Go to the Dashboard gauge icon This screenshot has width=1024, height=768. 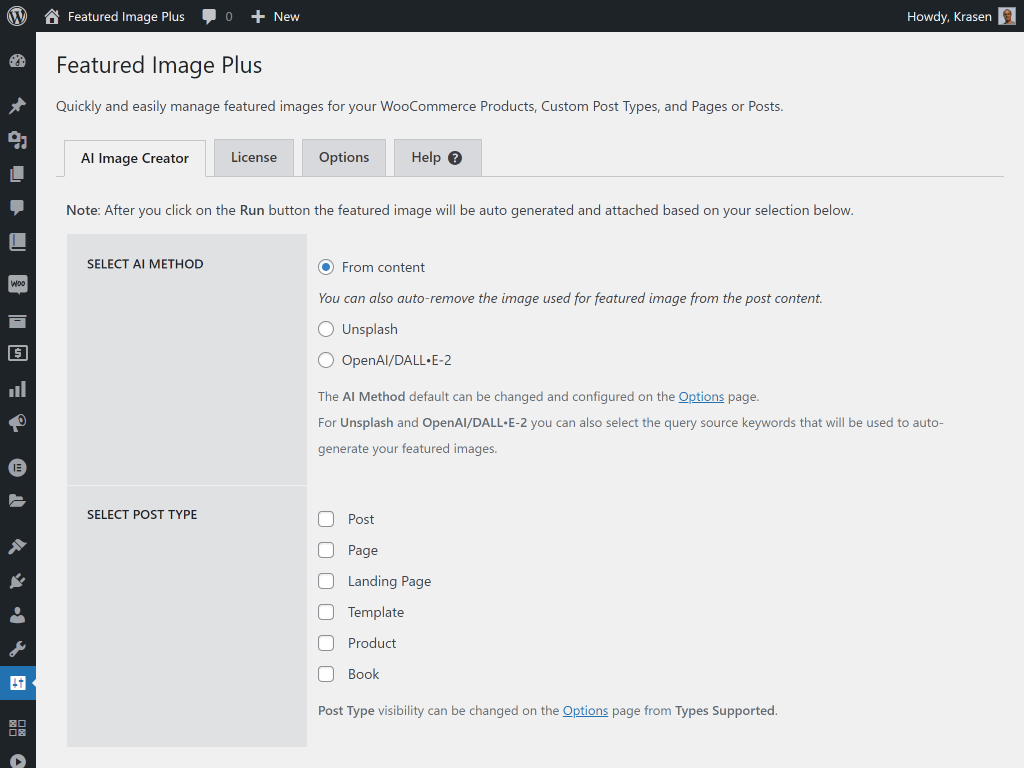pos(18,61)
